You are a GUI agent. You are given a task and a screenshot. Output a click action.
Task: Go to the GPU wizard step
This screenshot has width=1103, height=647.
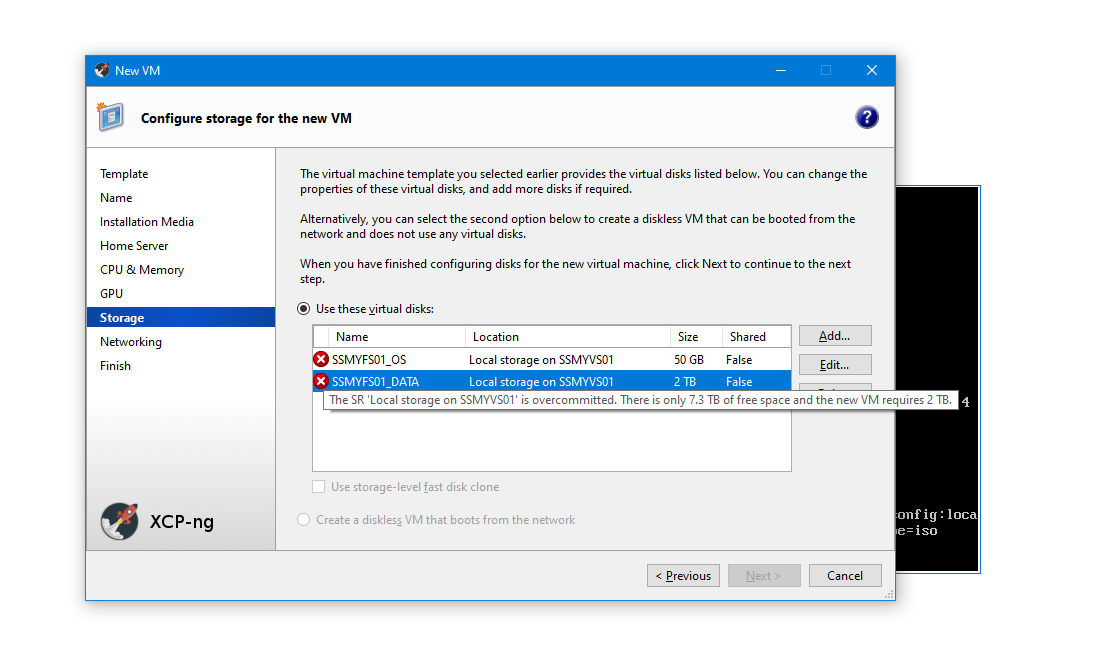pyautogui.click(x=111, y=293)
